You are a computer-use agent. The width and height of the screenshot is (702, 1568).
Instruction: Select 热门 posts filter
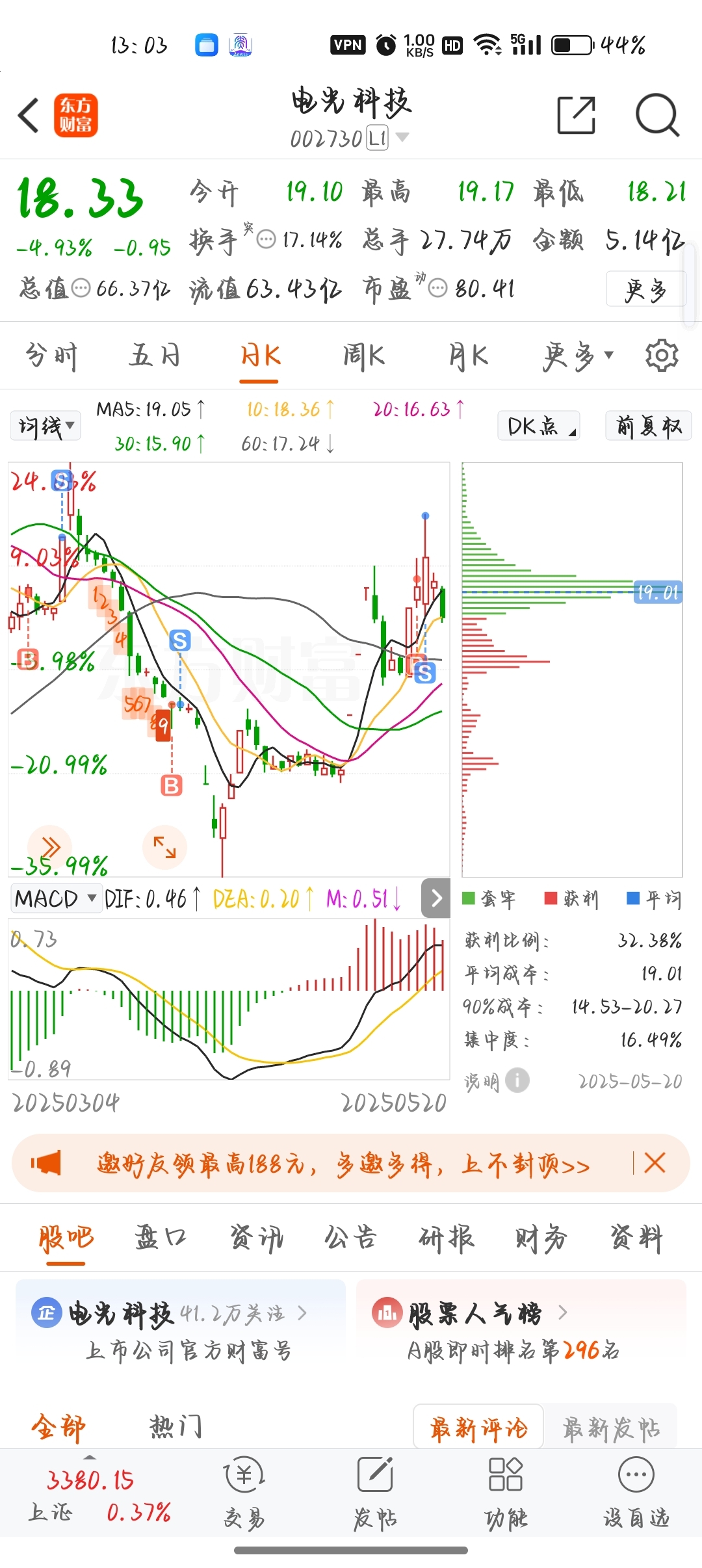(175, 1428)
